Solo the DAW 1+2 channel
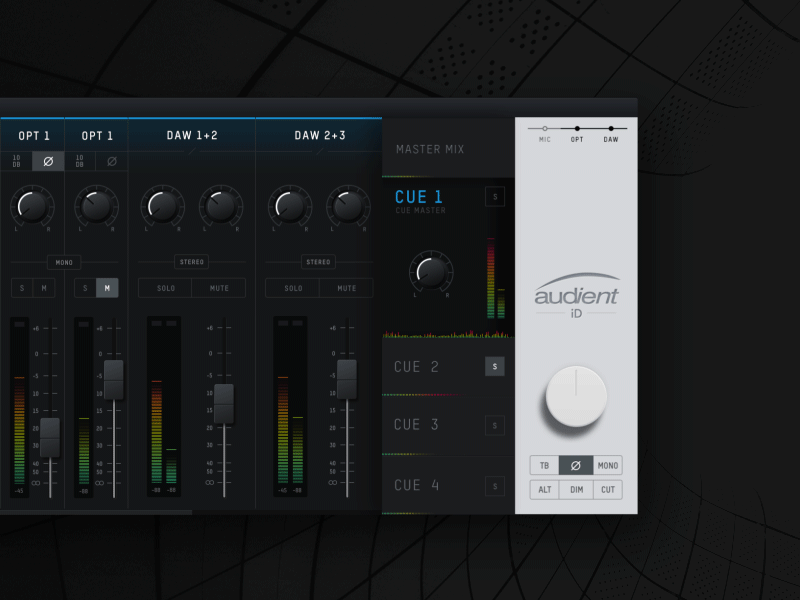The height and width of the screenshot is (600, 800). coord(165,288)
